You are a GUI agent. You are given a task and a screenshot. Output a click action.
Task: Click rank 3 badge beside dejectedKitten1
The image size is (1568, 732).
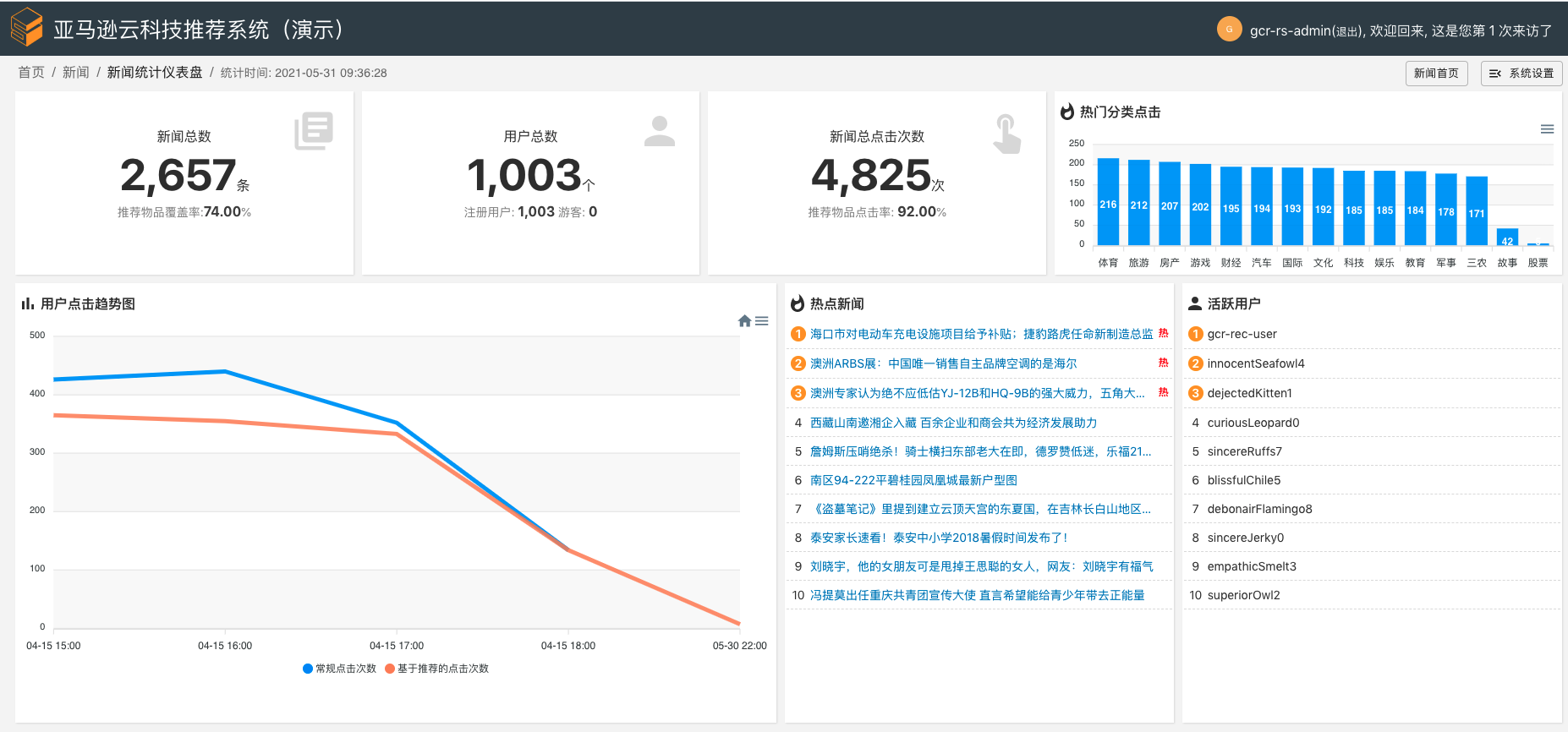[x=1195, y=393]
